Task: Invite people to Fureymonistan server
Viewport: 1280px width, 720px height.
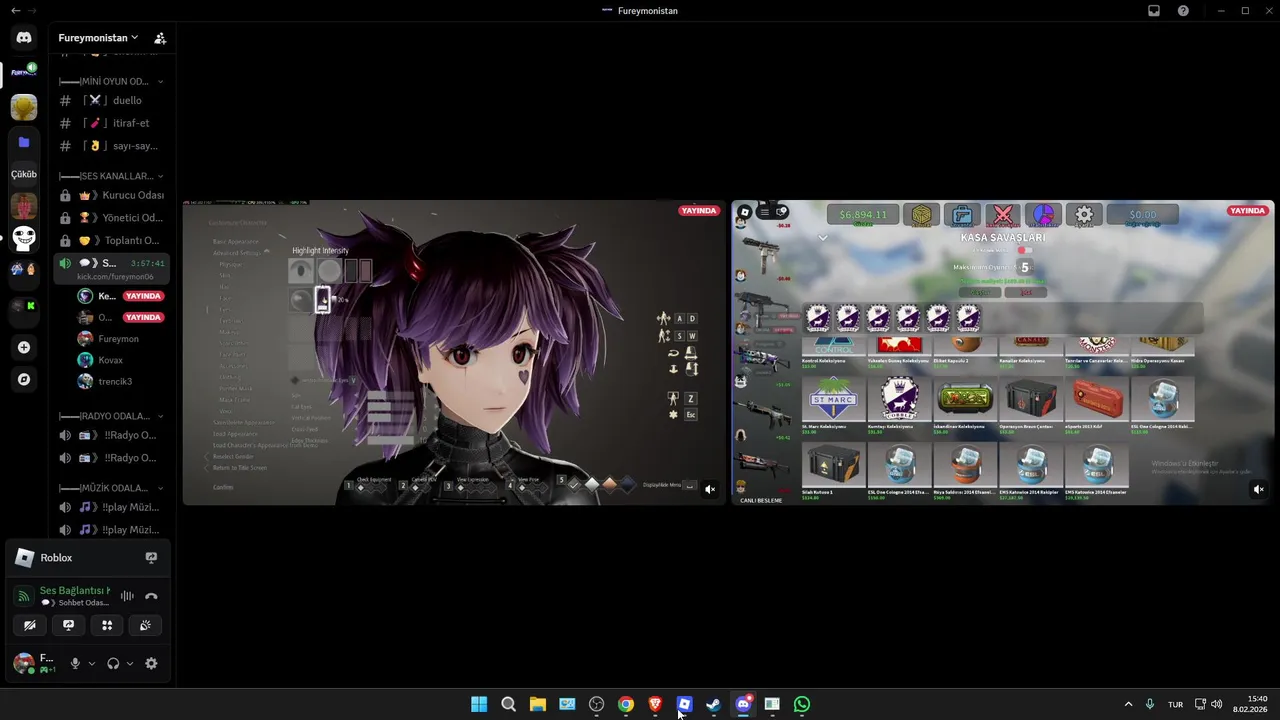Action: [x=160, y=38]
